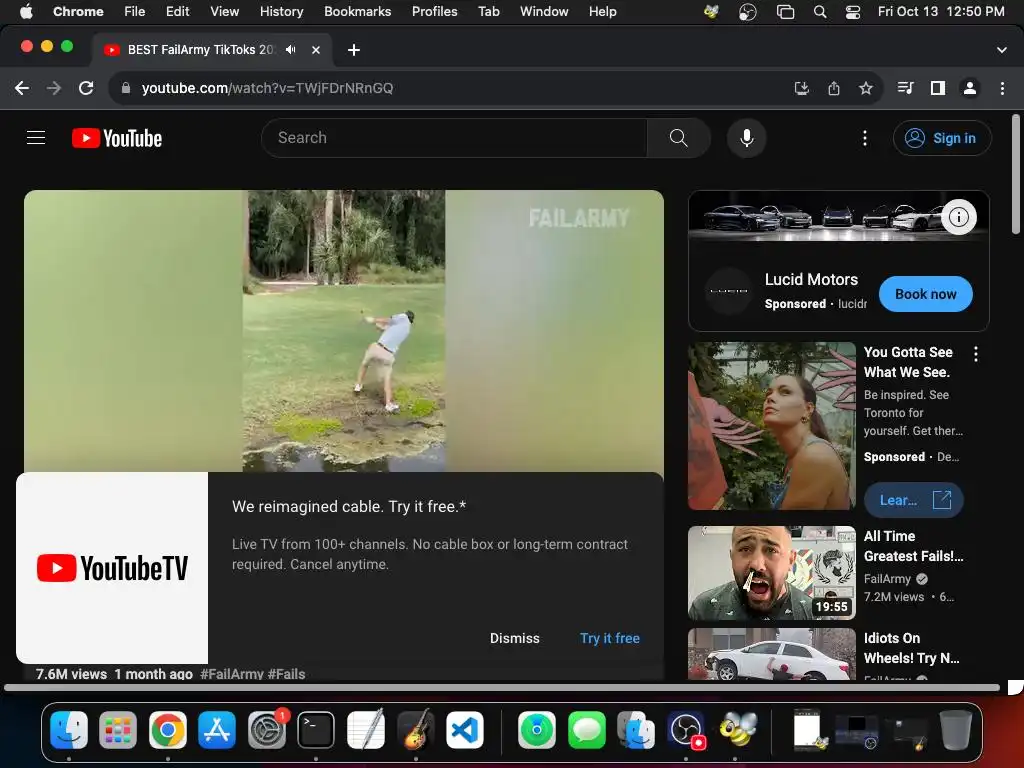Open Messages from the Dock

[x=586, y=729]
